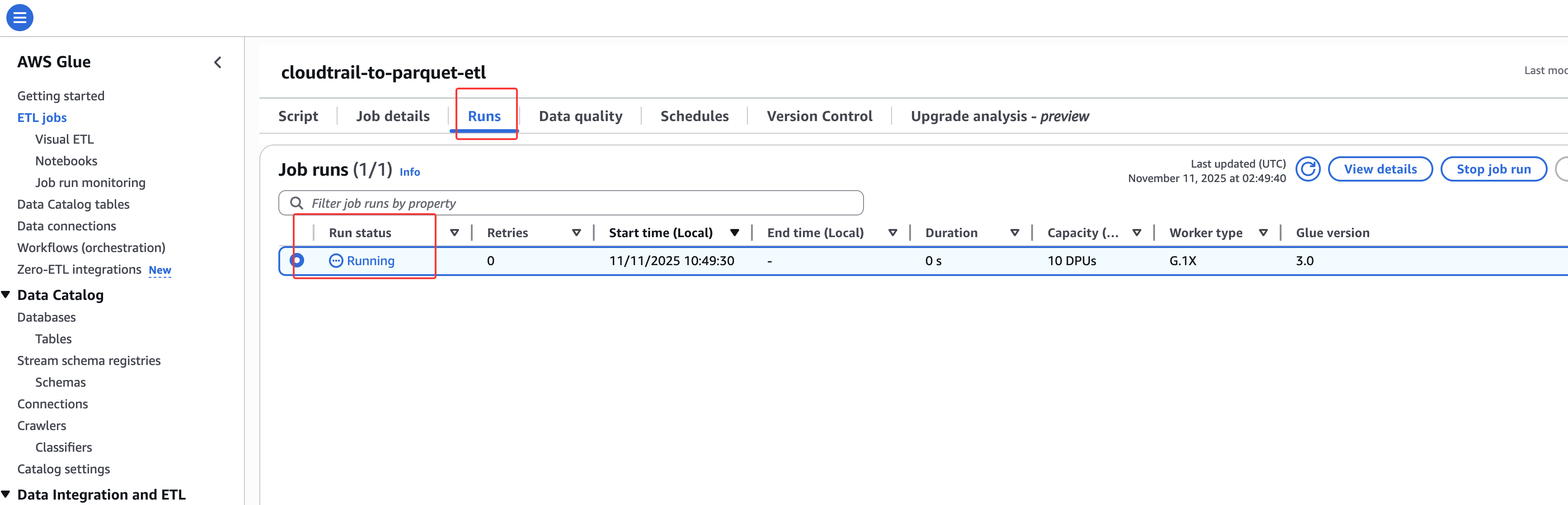Click the Stop job run button
Screen dimensions: 1568x505
[1493, 169]
